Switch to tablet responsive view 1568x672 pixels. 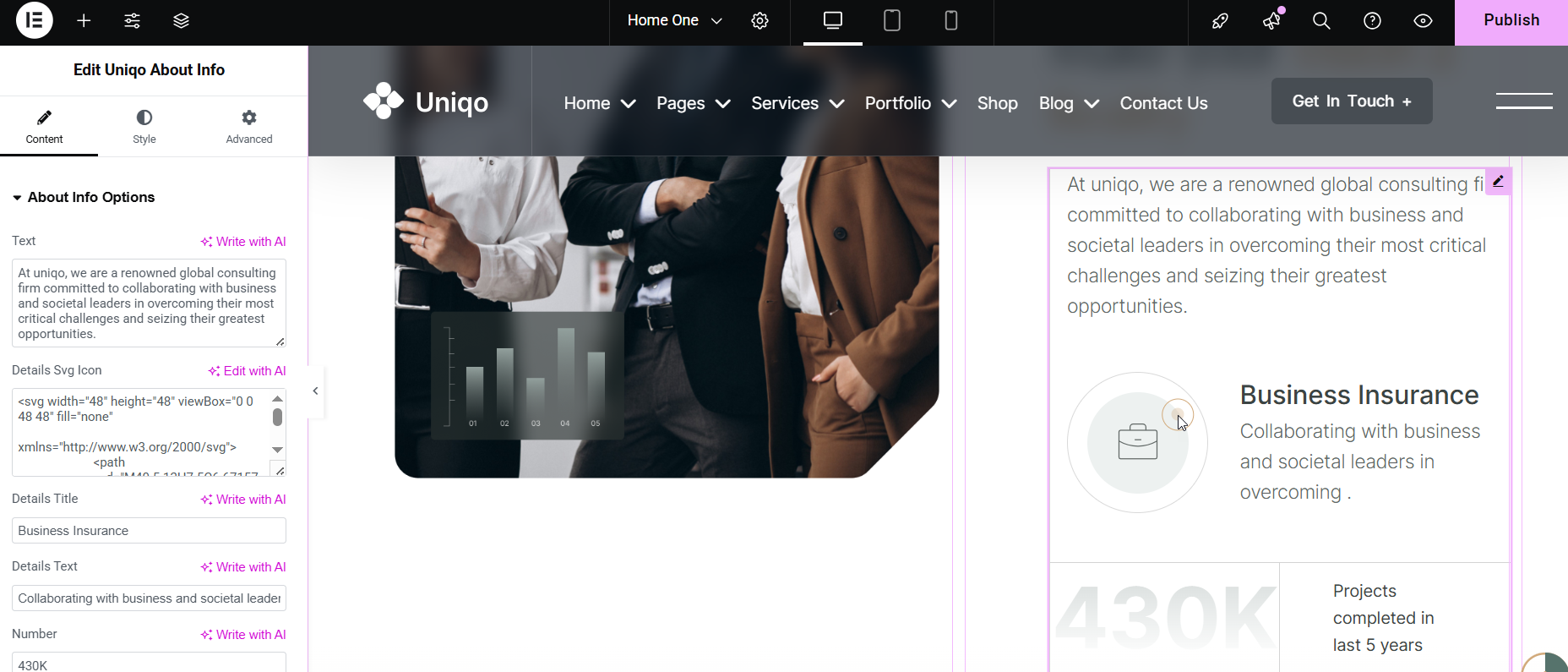891,21
